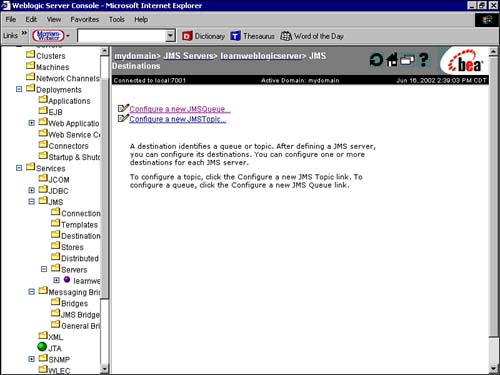Click the JCOM folder icon
This screenshot has height=375, width=500.
pyautogui.click(x=43, y=178)
